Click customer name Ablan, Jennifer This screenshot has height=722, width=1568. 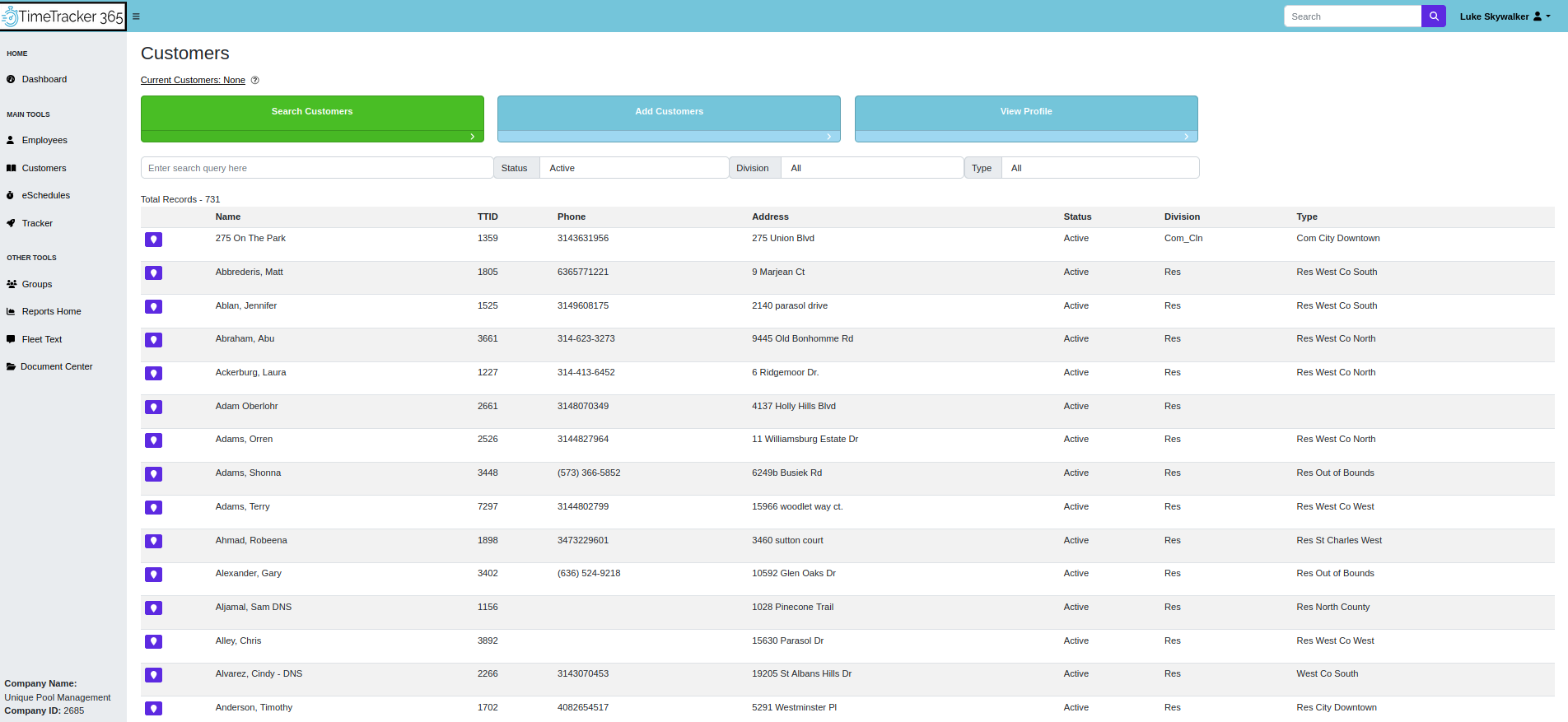click(x=246, y=305)
